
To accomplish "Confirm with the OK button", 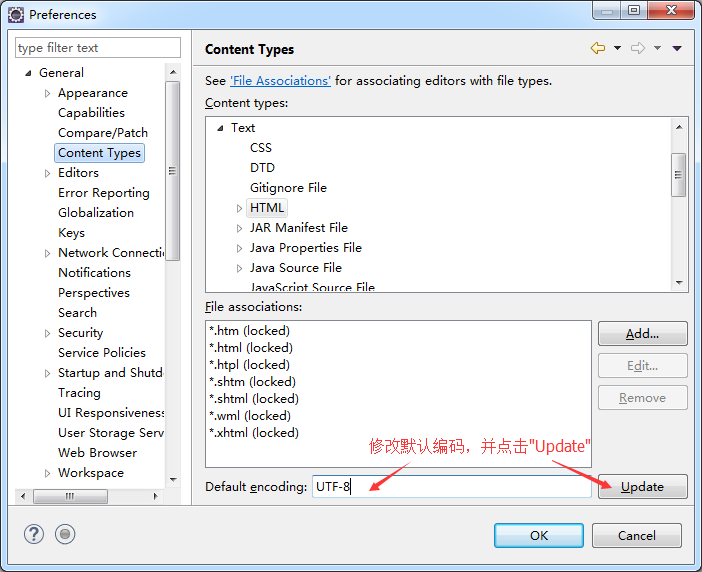I will coord(539,535).
